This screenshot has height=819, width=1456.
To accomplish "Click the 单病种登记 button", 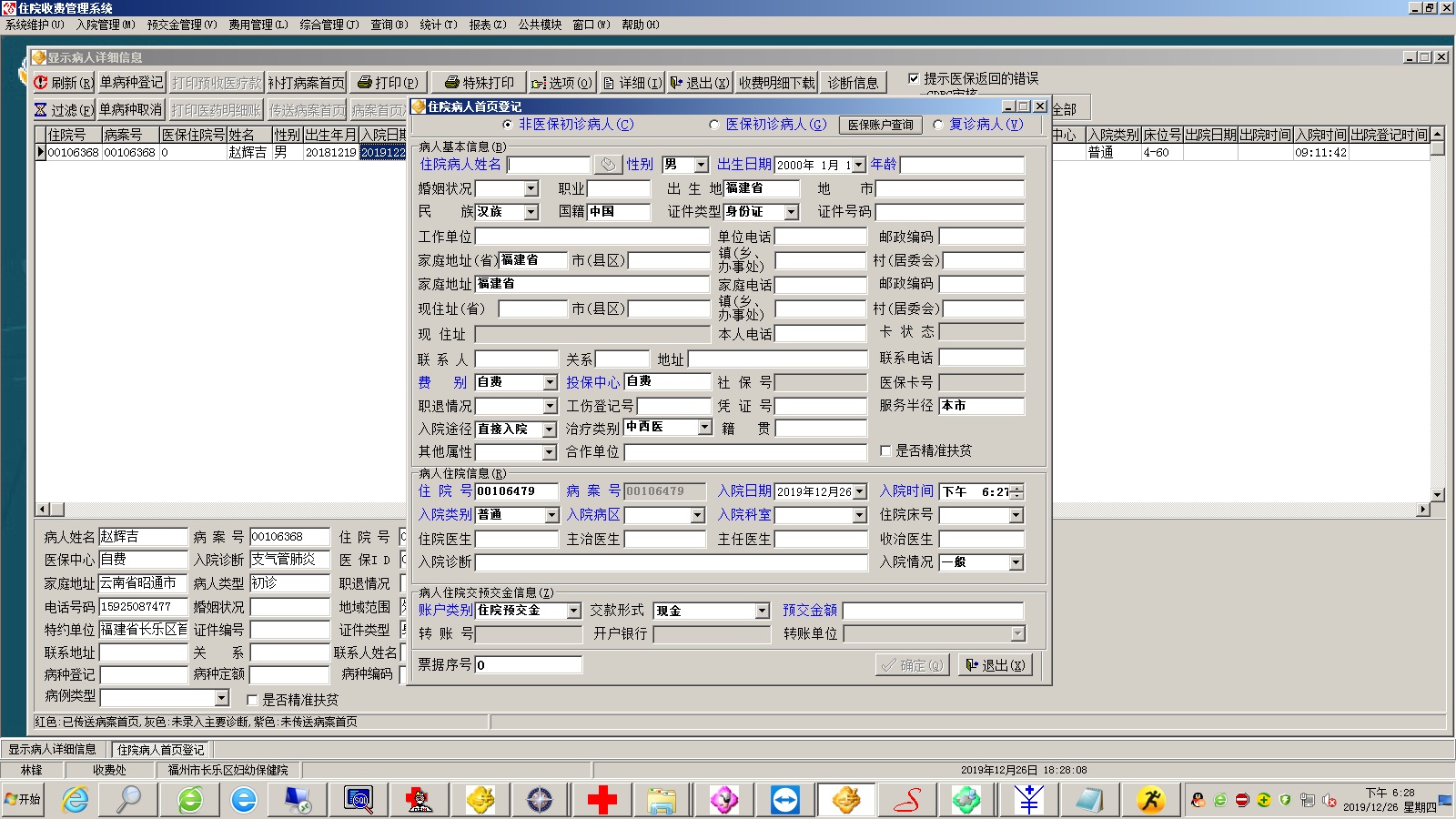I will pos(131,83).
